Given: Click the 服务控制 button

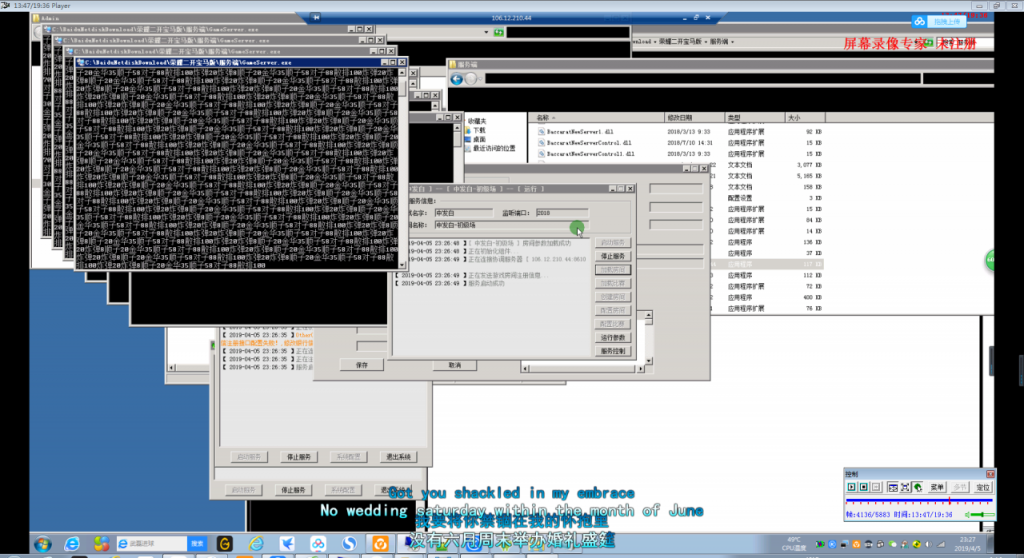Looking at the screenshot, I should click(612, 352).
